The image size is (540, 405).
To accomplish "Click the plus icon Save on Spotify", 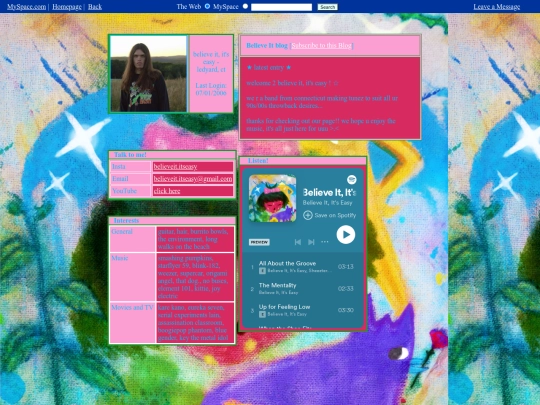I will point(308,215).
